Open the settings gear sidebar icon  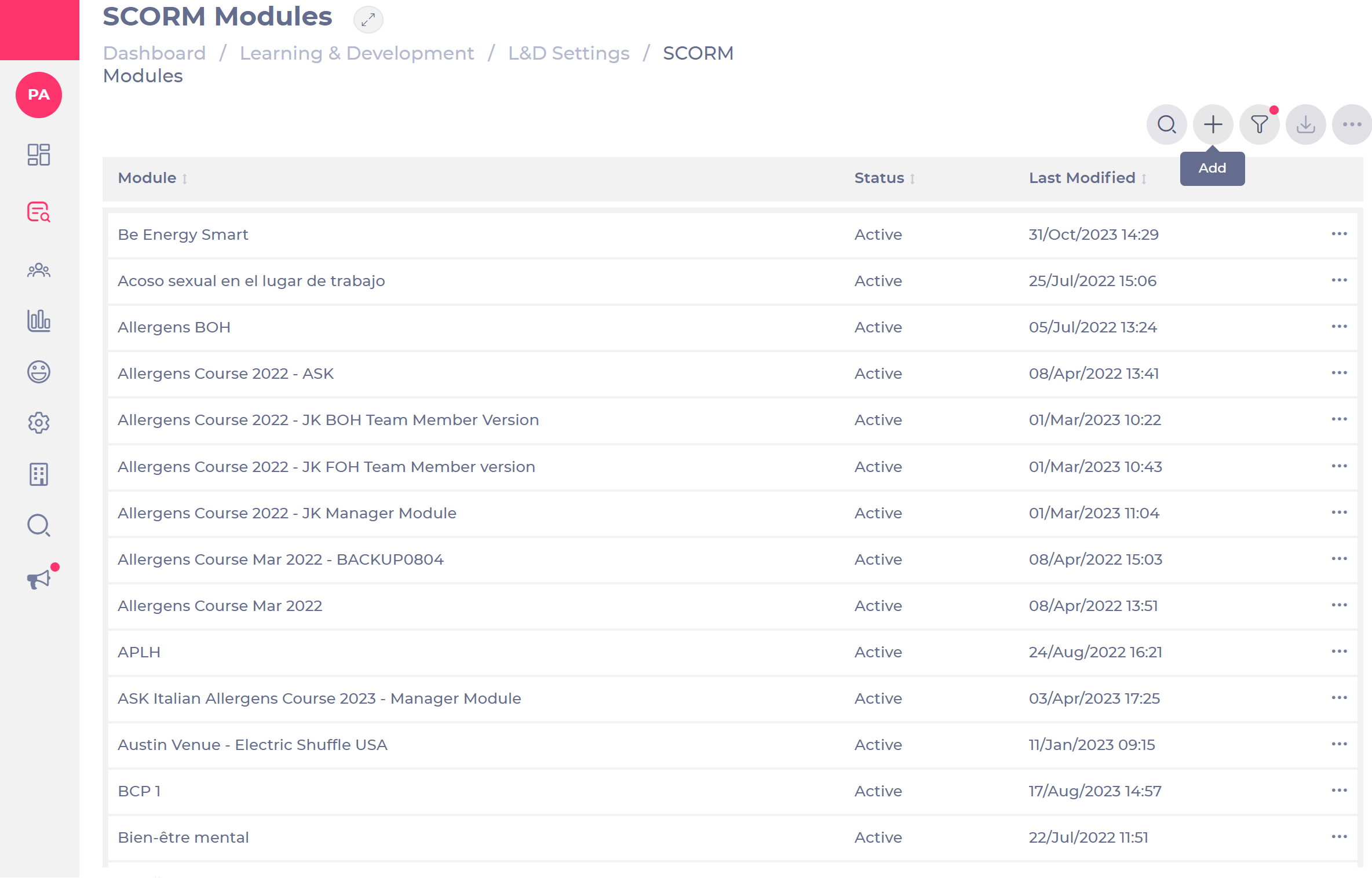(39, 423)
